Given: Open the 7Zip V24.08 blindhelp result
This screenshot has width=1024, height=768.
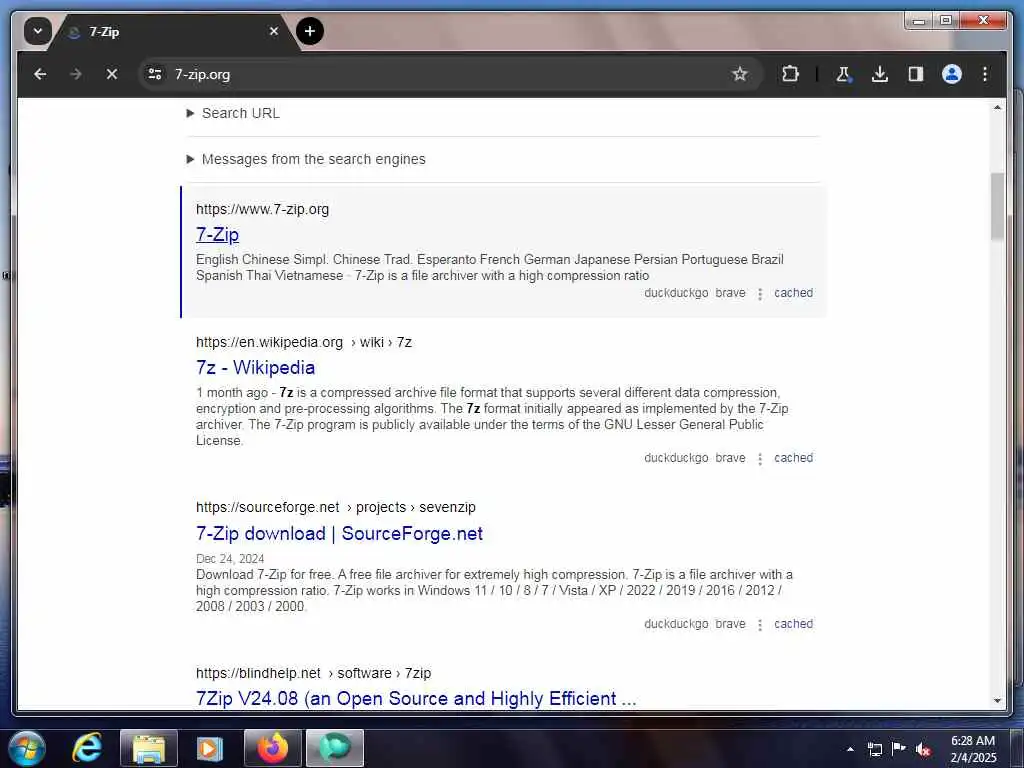Looking at the screenshot, I should pos(416,699).
